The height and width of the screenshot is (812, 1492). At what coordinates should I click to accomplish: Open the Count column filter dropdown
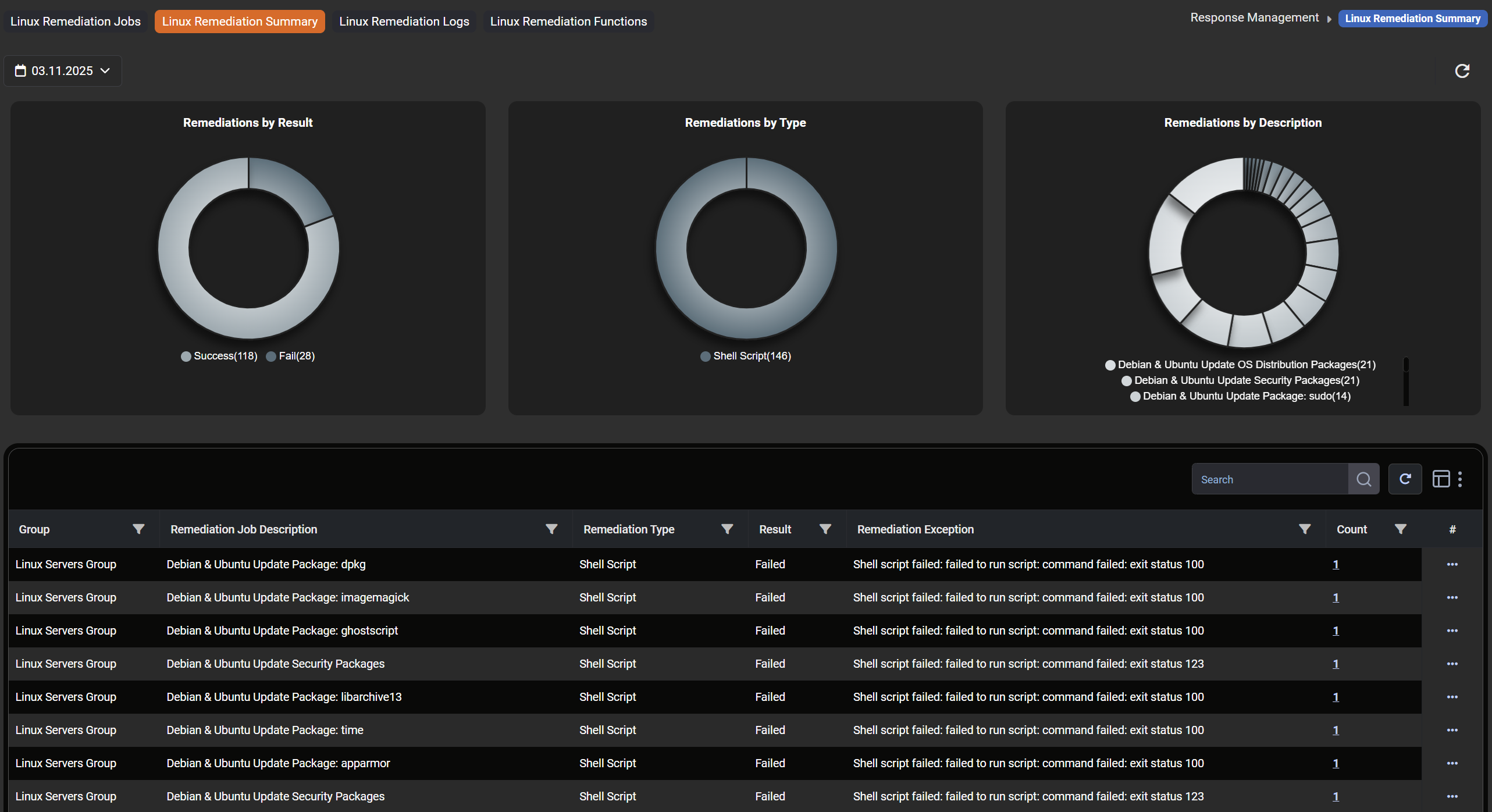pos(1401,529)
